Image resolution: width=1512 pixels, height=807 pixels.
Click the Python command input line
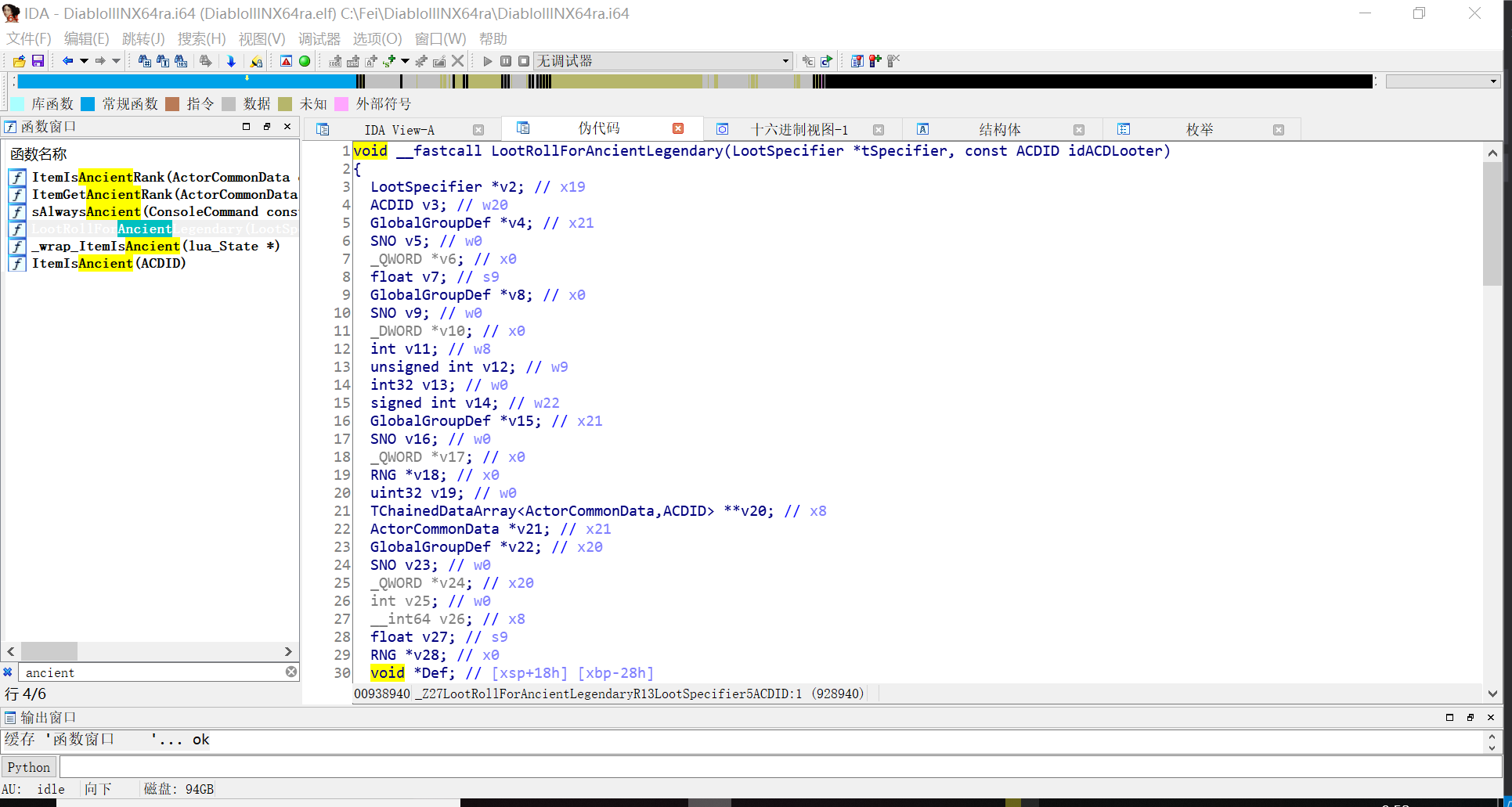click(x=780, y=767)
